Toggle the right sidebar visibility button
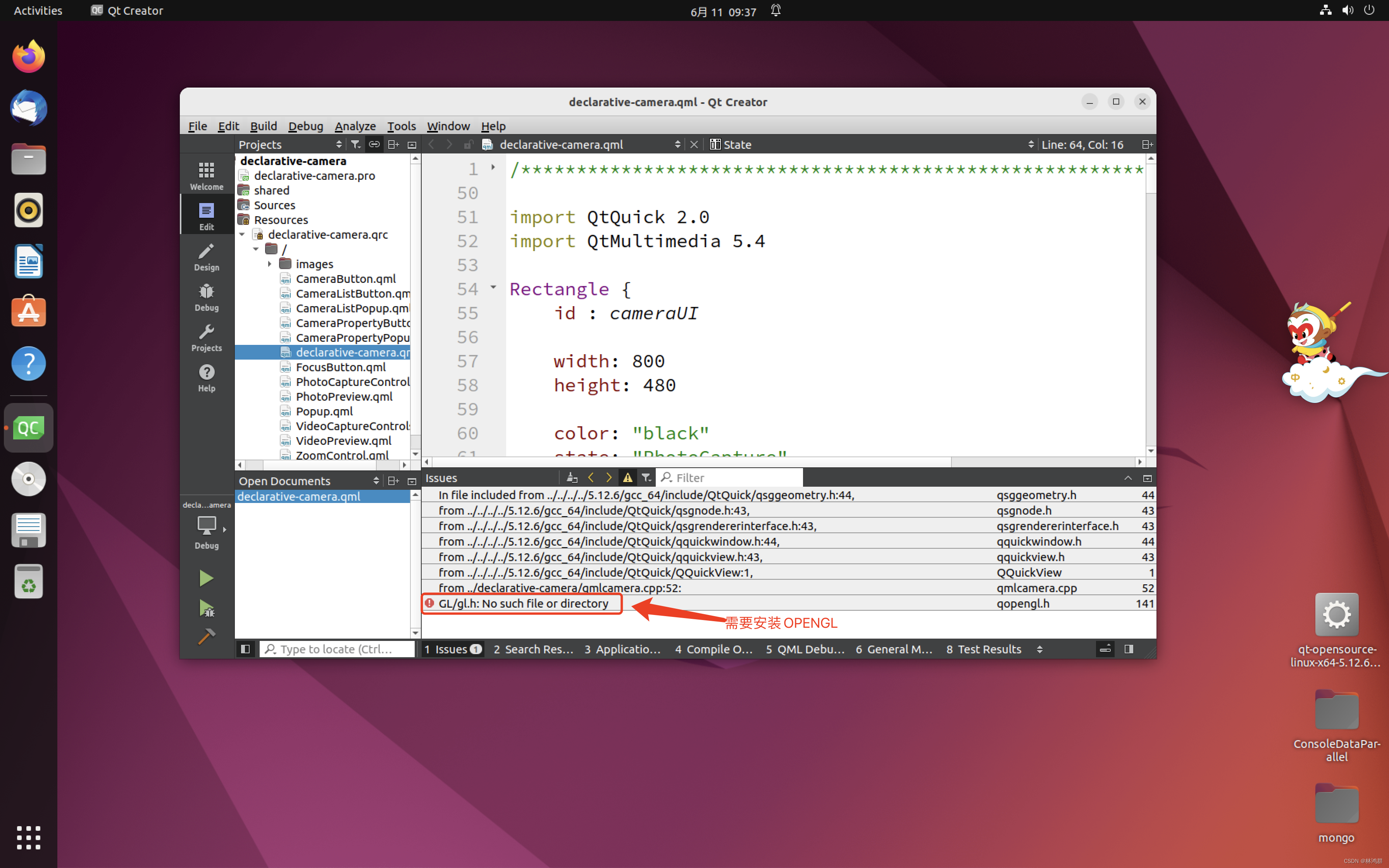Viewport: 1389px width, 868px height. 1129,649
